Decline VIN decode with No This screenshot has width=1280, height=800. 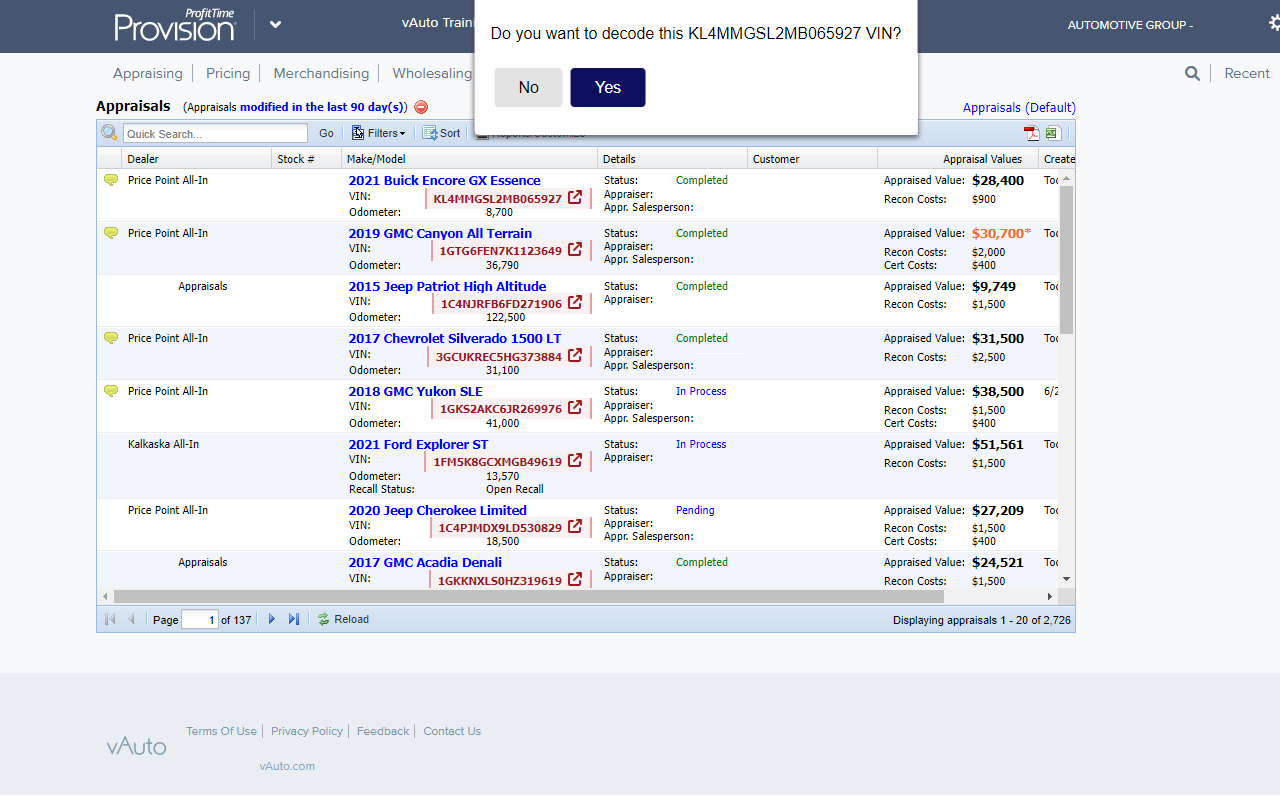528,87
